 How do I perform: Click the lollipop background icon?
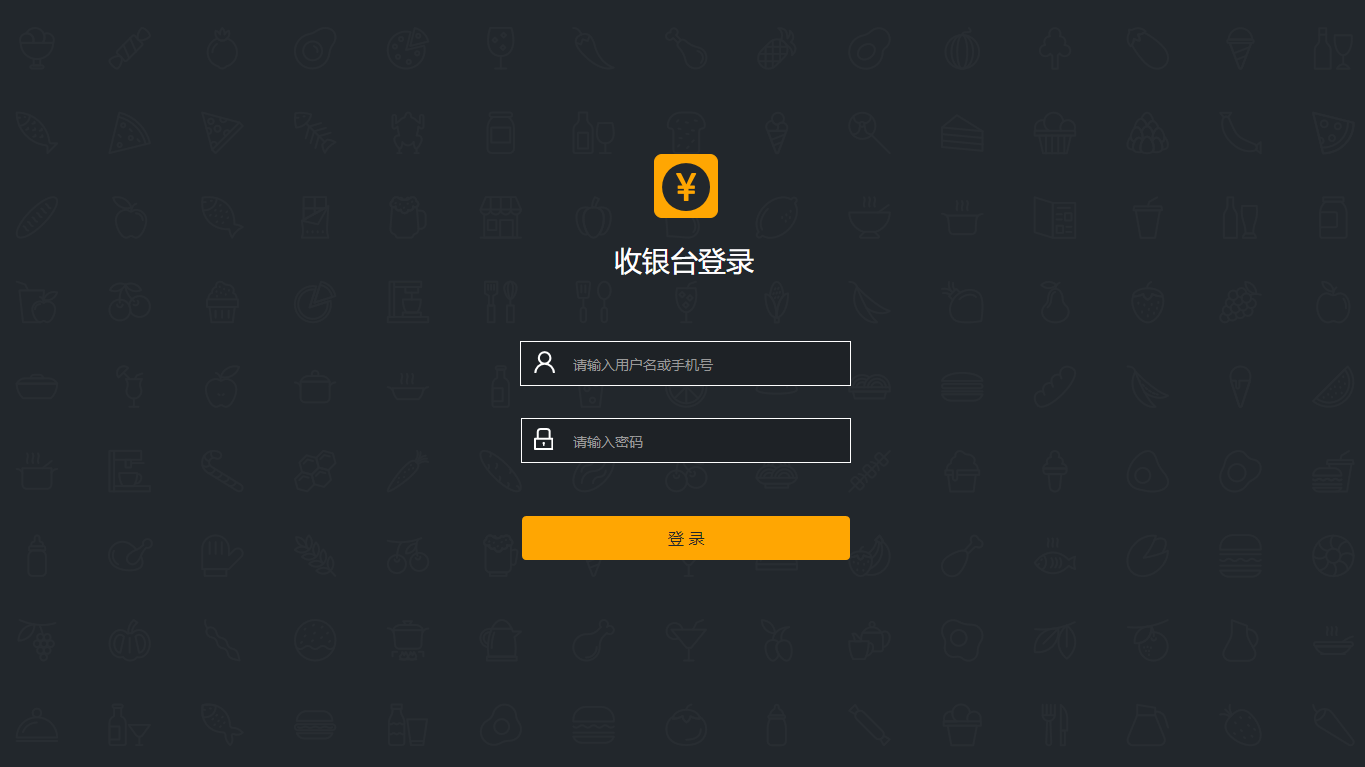(867, 132)
